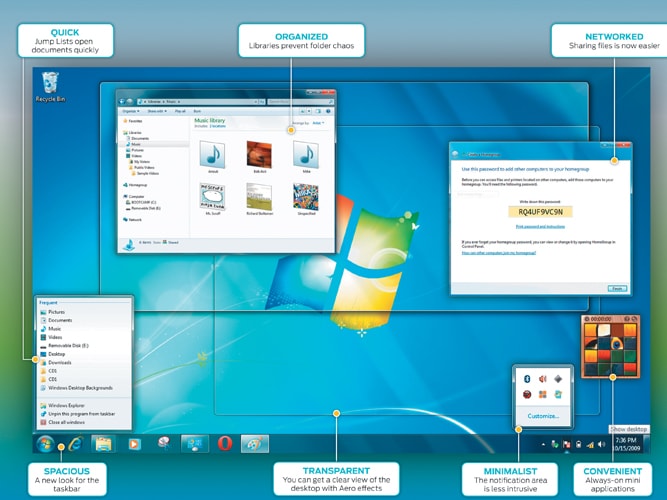Click the Windows Media Player taskbar icon
The image size is (667, 500).
pyautogui.click(x=134, y=443)
